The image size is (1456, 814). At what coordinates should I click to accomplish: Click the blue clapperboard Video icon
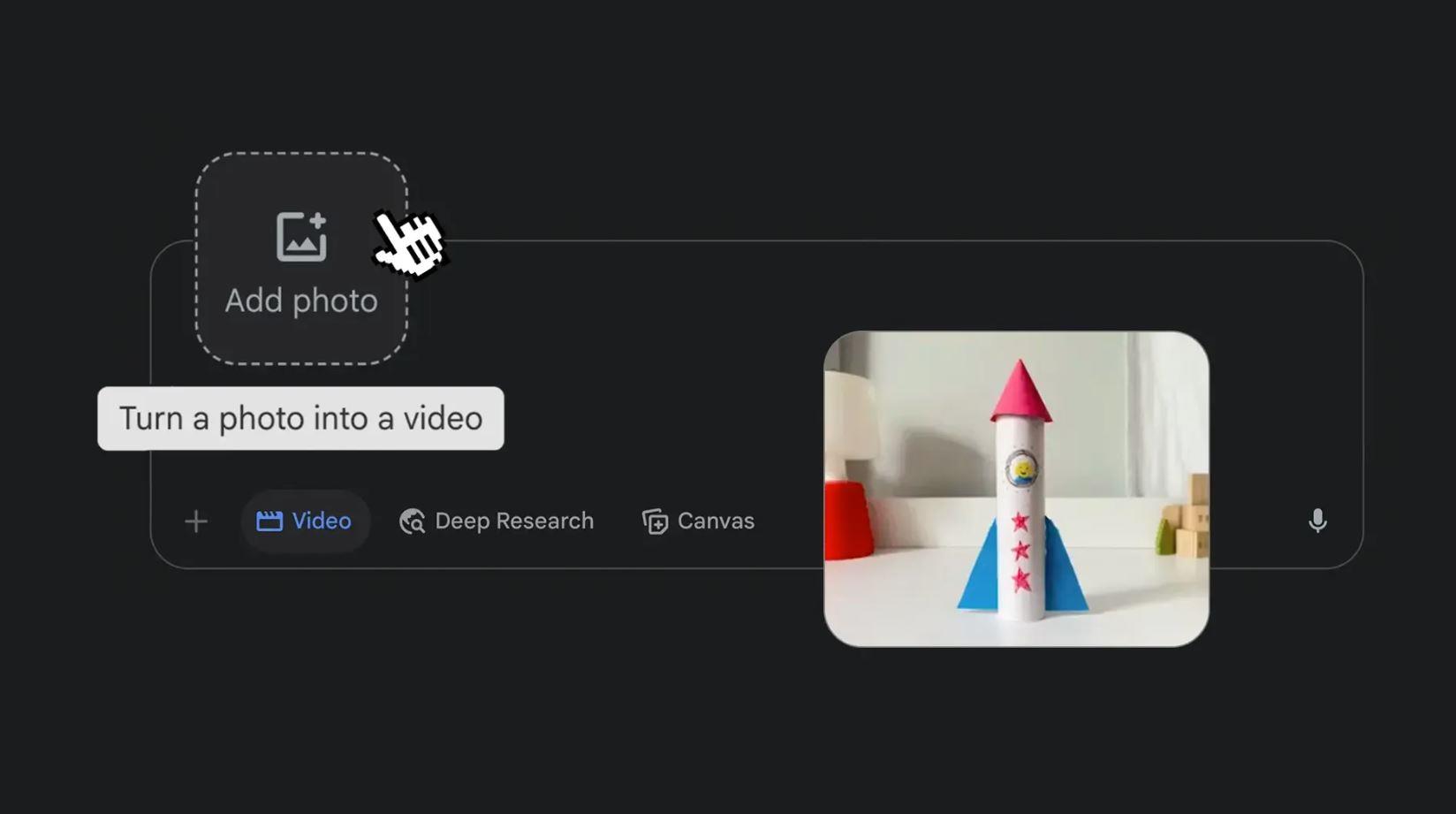coord(269,521)
